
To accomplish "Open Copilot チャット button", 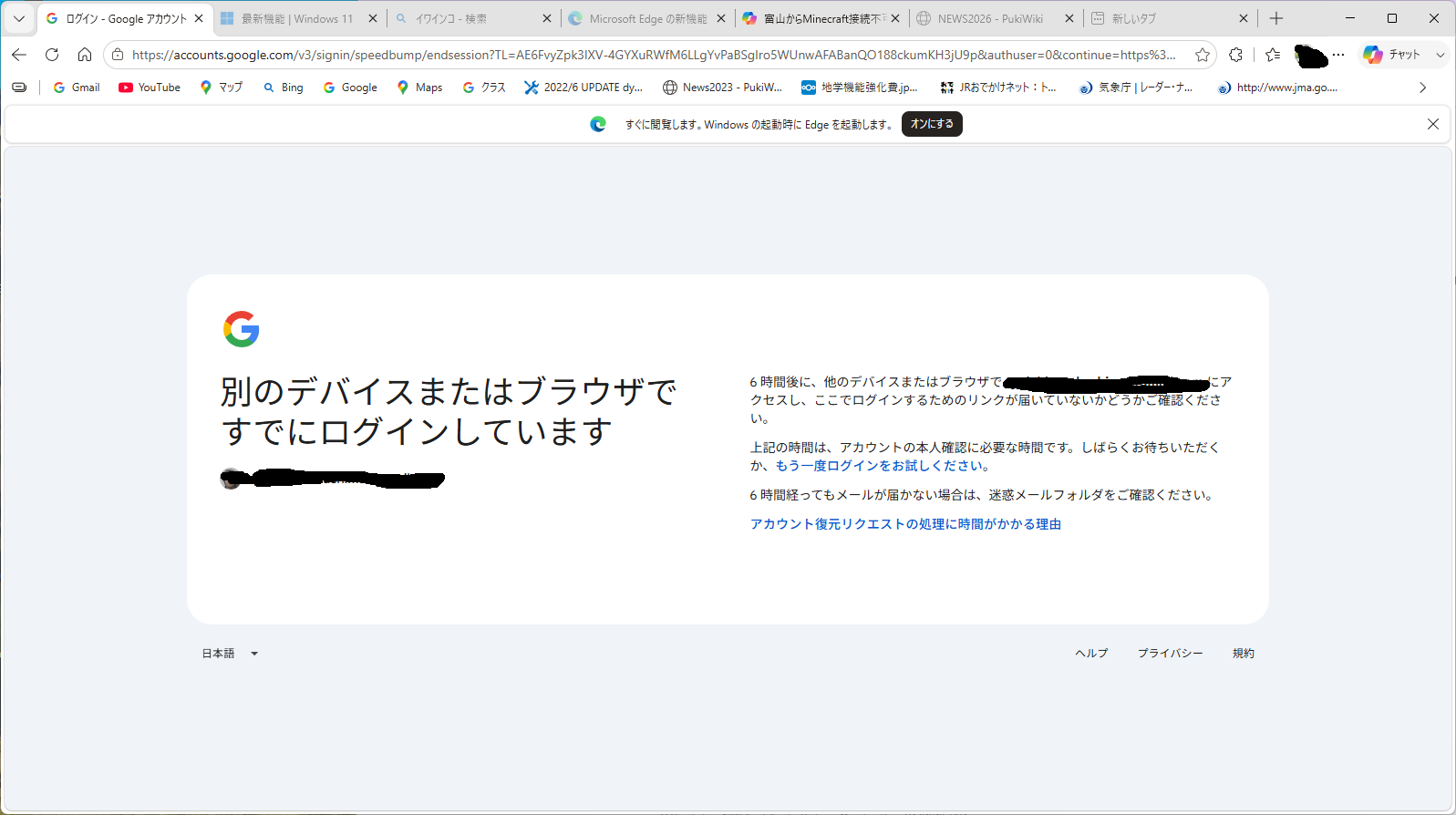I will (1391, 55).
